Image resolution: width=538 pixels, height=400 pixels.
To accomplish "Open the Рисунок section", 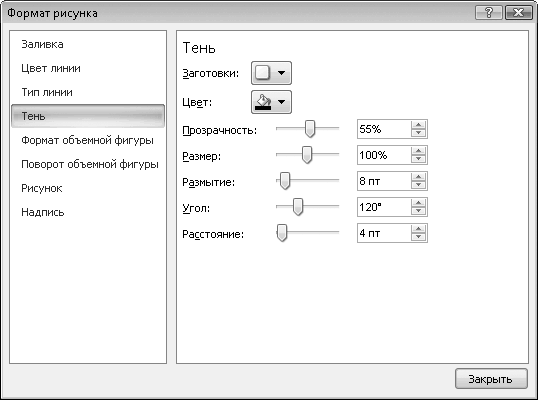I will [x=42, y=188].
